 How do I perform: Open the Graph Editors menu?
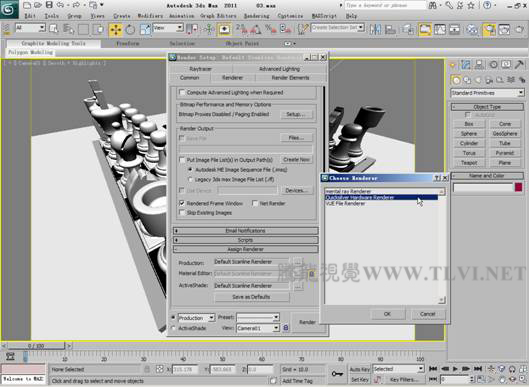[218, 16]
